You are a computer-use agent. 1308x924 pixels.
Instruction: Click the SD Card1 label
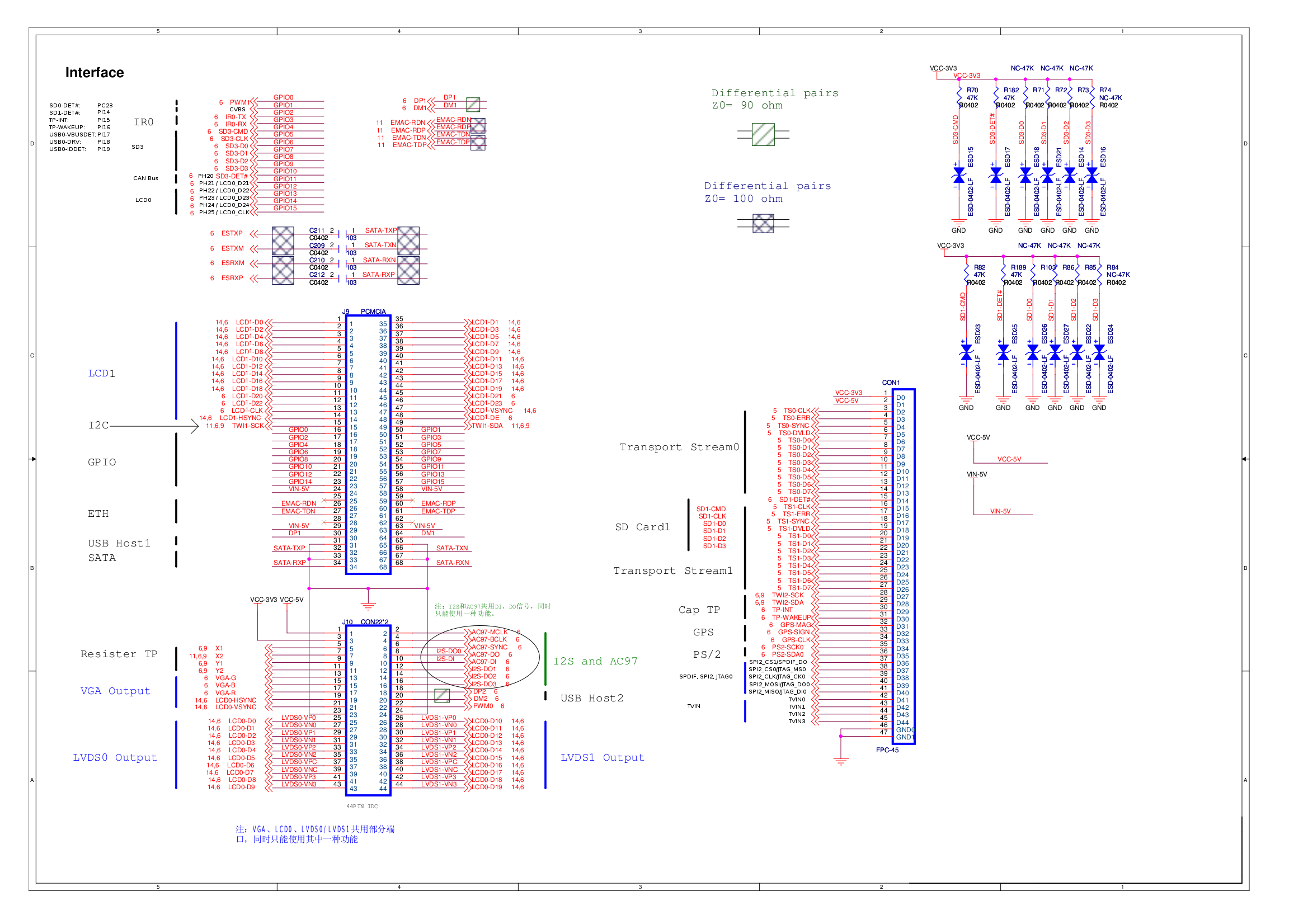point(643,527)
